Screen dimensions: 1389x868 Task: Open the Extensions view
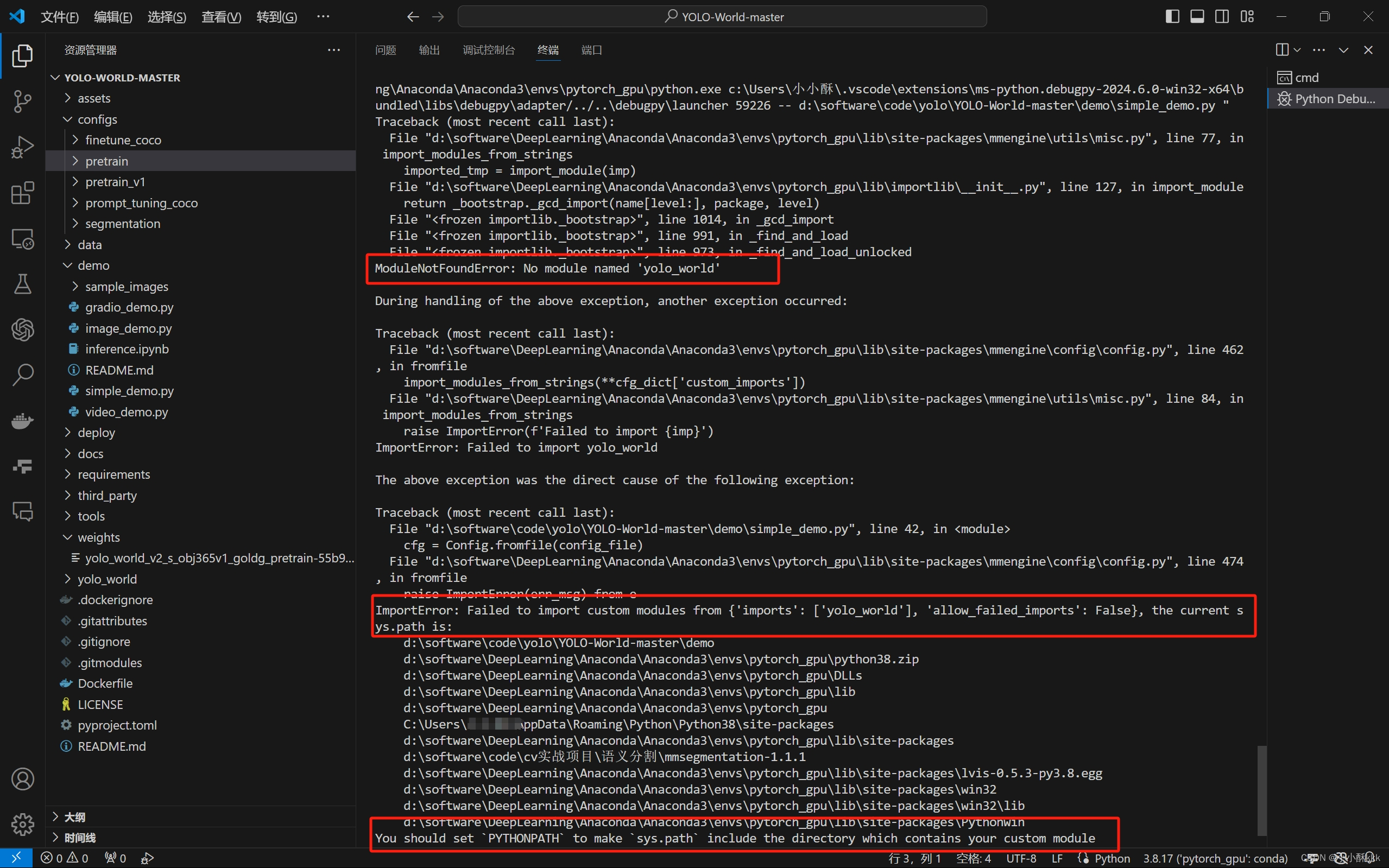(22, 193)
